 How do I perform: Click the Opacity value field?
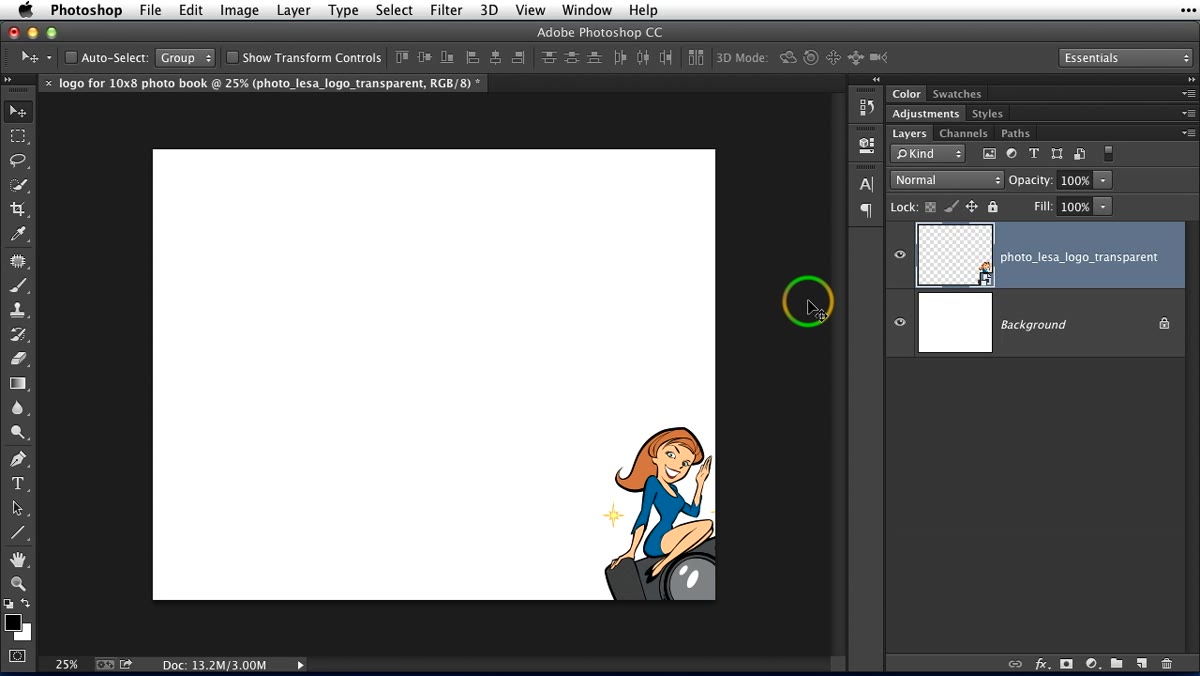click(x=1075, y=180)
